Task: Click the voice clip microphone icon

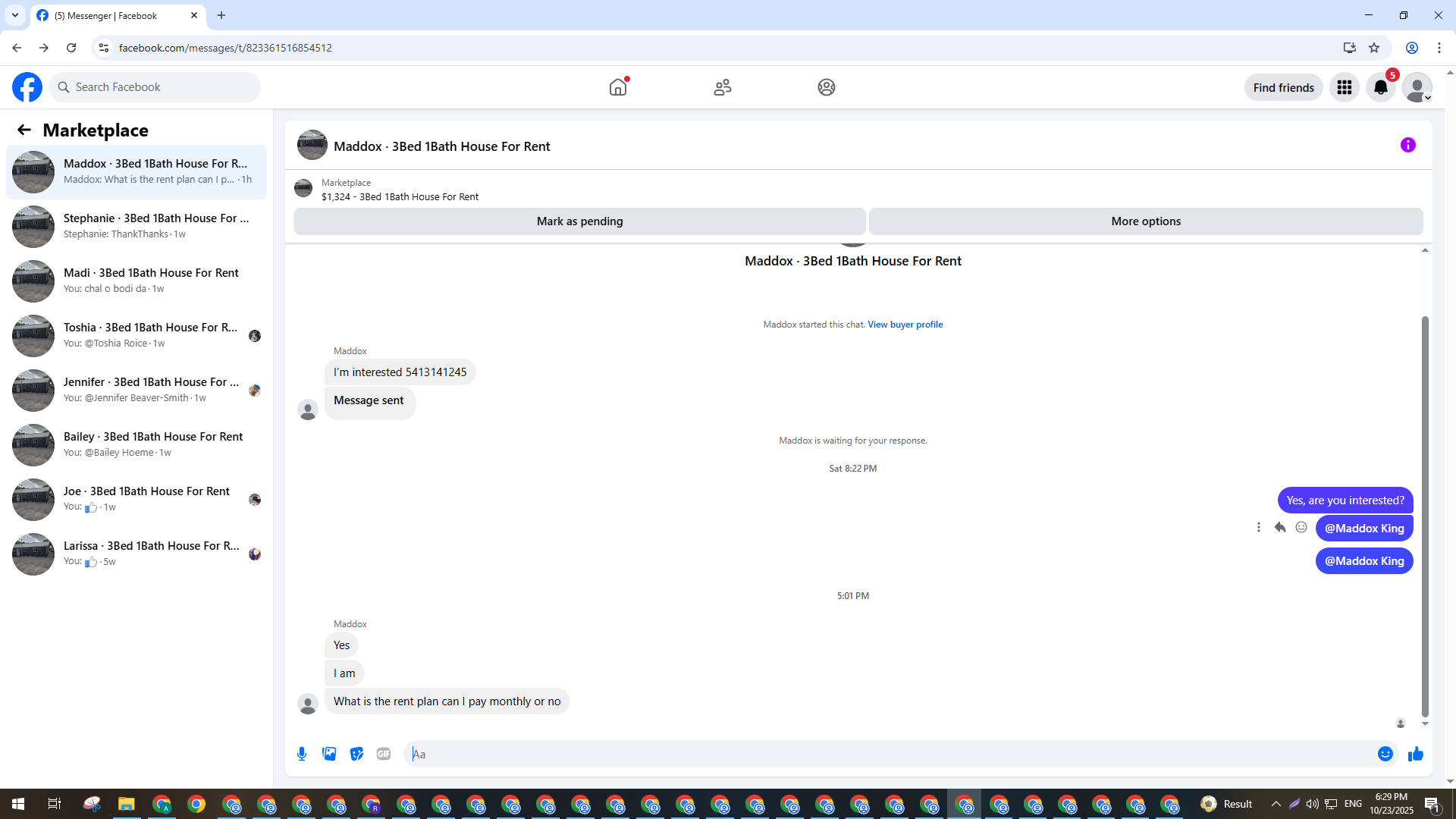Action: 302,754
